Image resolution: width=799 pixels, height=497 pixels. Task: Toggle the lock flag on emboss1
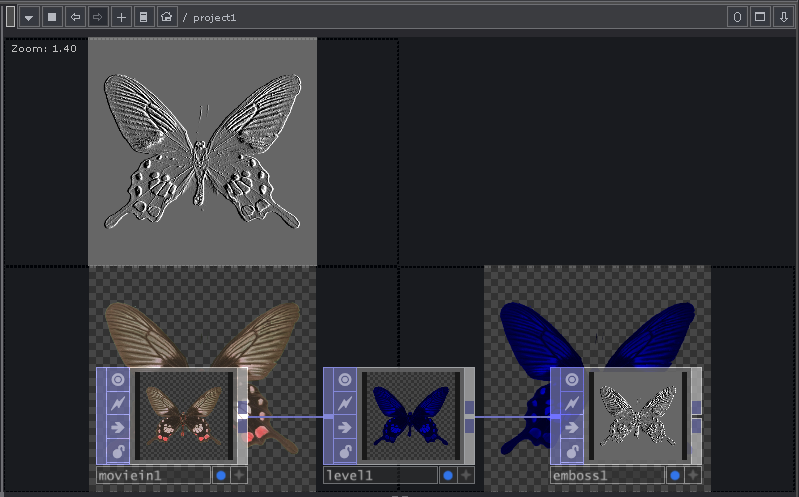(572, 451)
